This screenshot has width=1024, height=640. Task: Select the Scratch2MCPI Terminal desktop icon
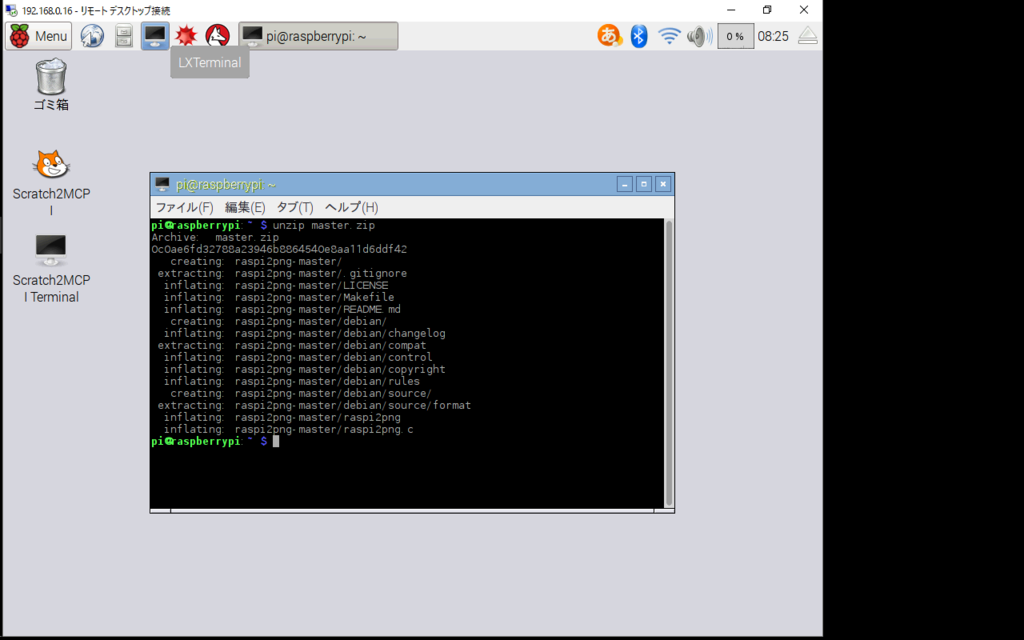coord(51,269)
